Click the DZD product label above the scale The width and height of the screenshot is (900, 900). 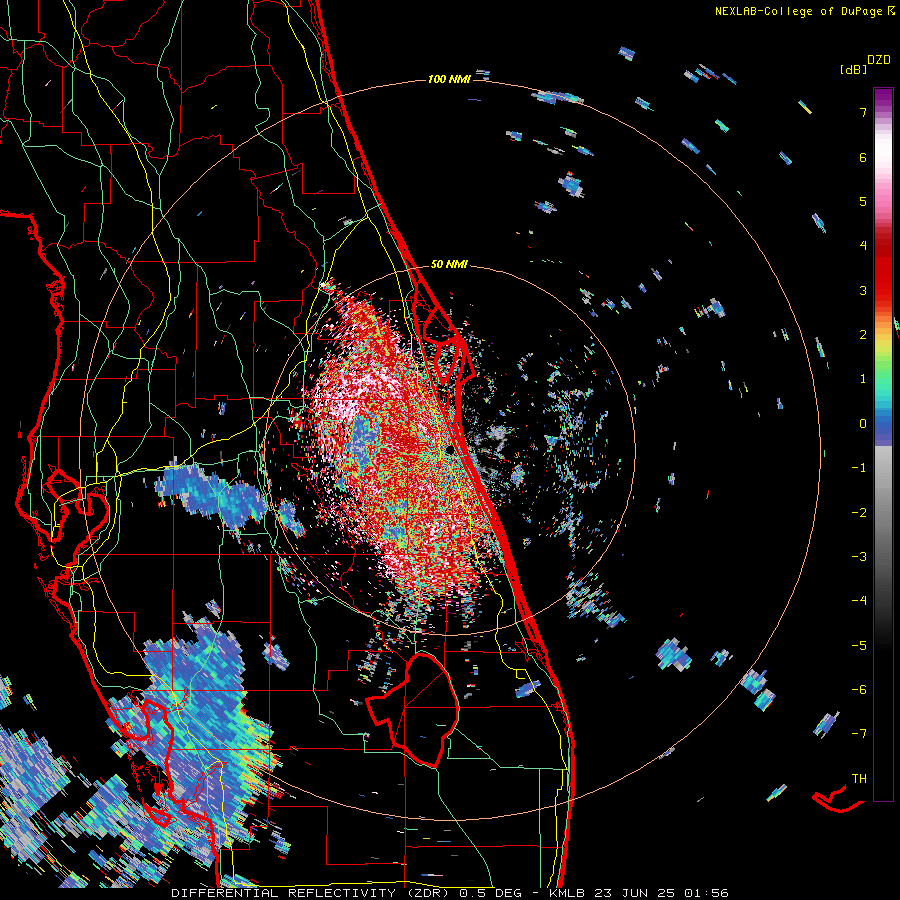coord(879,60)
